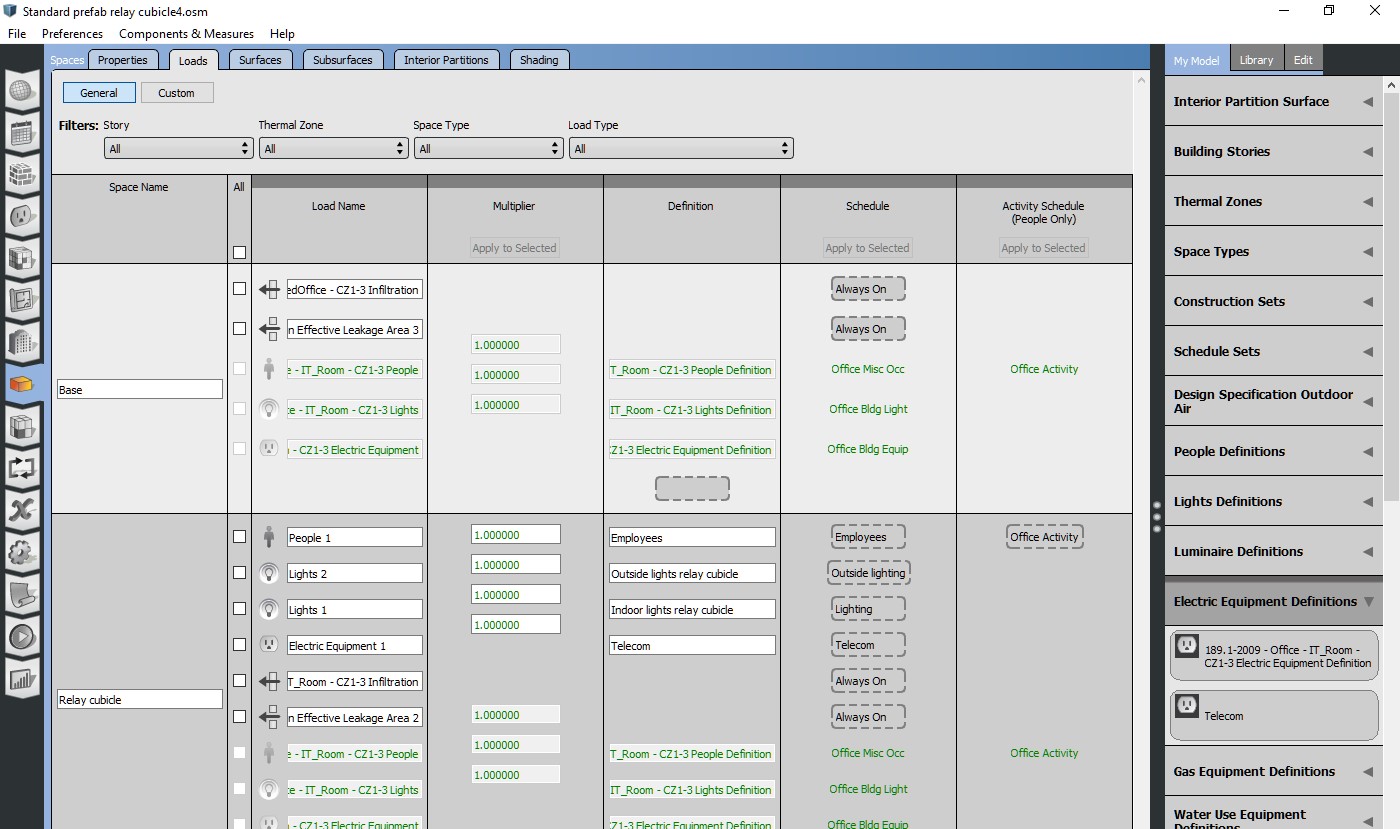Check the Lights 2 row checkbox
Viewport: 1400px width, 829px height.
(239, 572)
